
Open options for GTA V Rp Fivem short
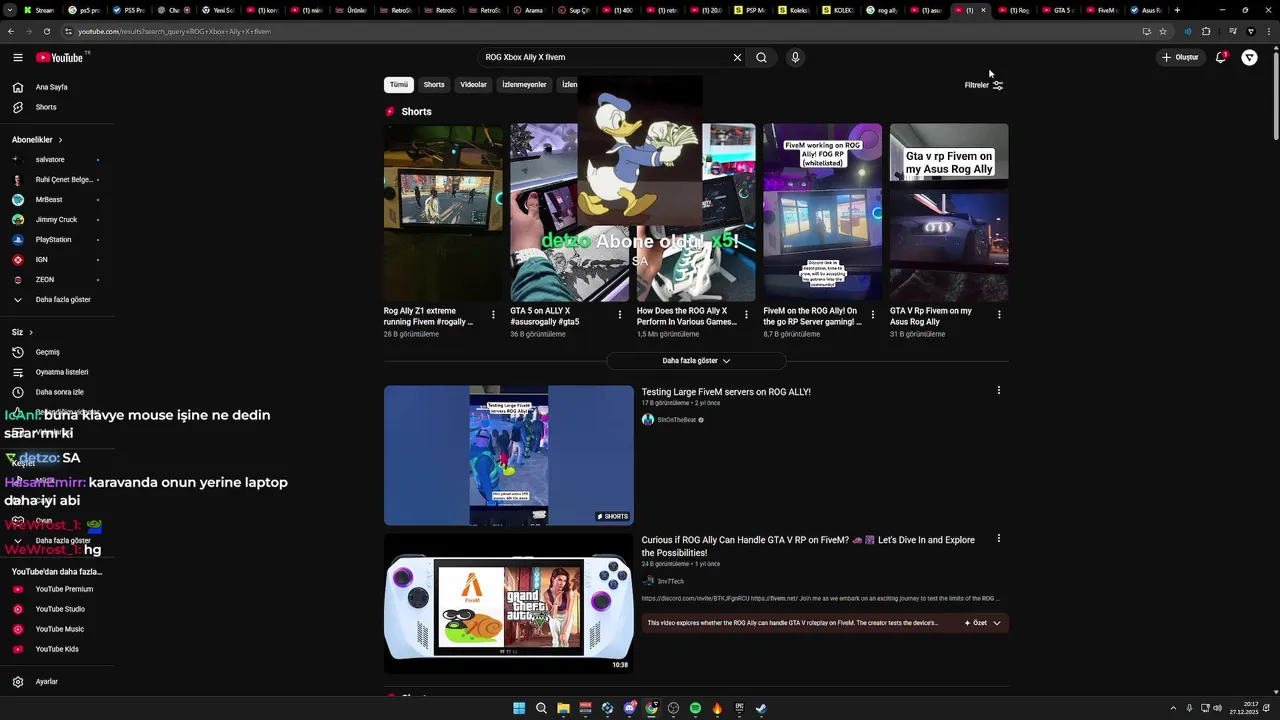click(999, 315)
